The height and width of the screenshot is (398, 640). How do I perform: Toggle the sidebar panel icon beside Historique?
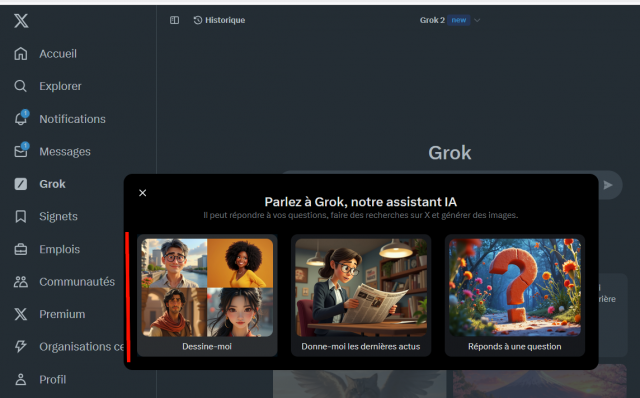[x=174, y=20]
